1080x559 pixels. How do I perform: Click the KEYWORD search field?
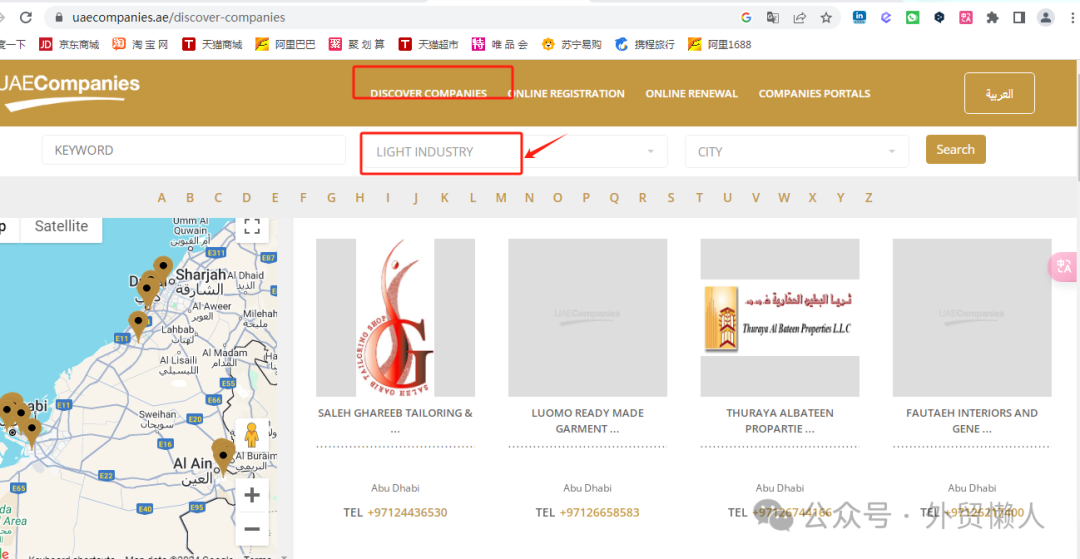(194, 150)
